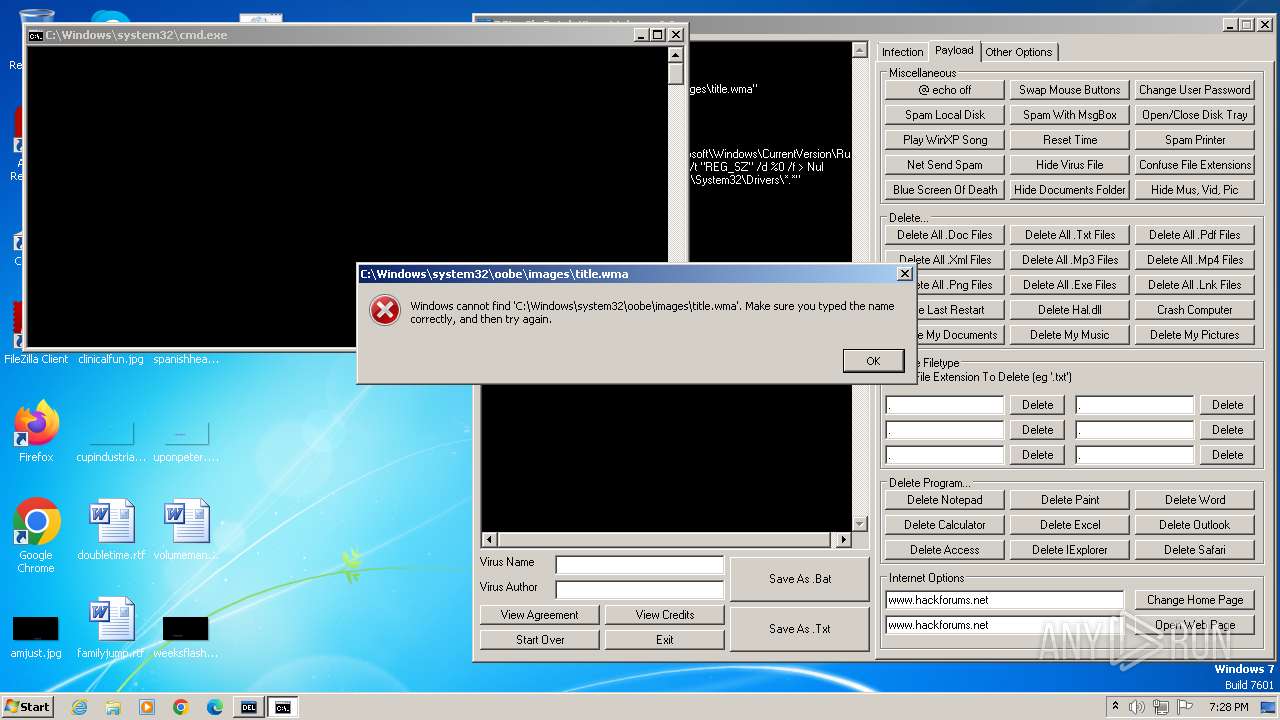Click Start Over button
This screenshot has width=1280, height=720.
[540, 640]
